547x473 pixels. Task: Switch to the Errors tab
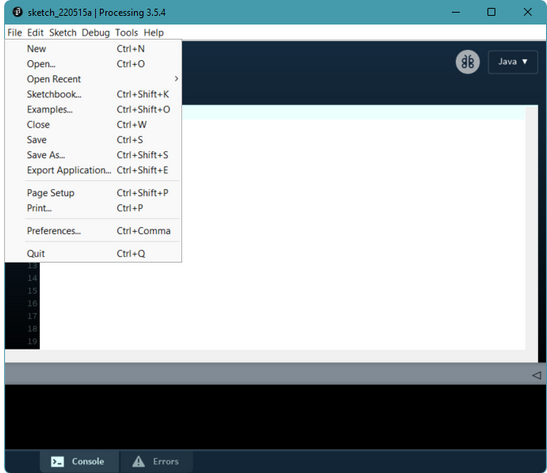click(x=156, y=461)
